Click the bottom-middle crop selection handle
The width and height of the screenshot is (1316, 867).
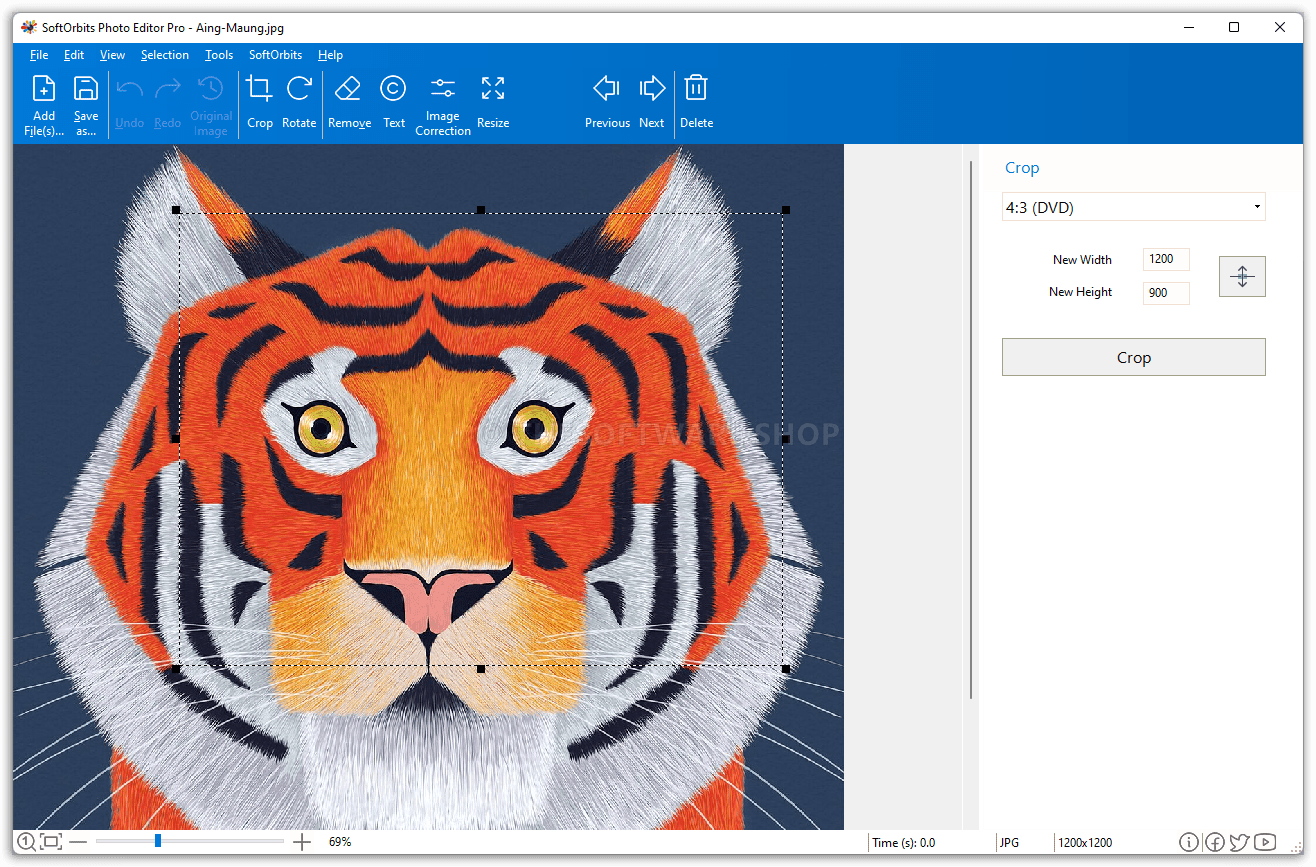pyautogui.click(x=481, y=668)
